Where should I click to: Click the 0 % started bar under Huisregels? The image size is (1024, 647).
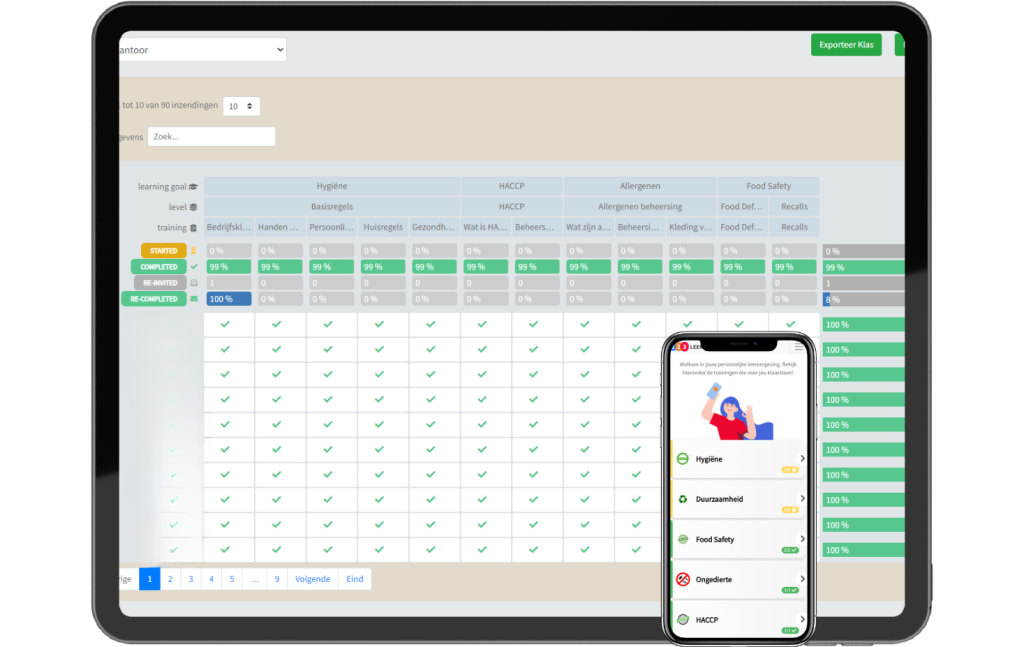383,251
